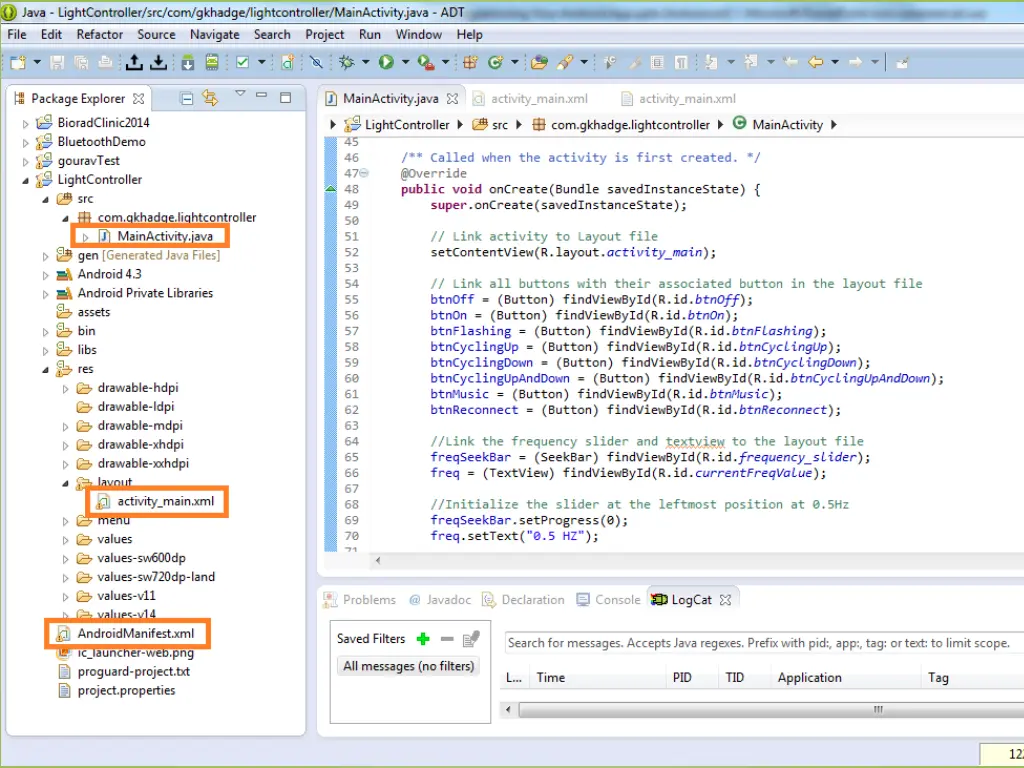Click the Debug bug icon
1024x768 pixels.
[x=347, y=63]
